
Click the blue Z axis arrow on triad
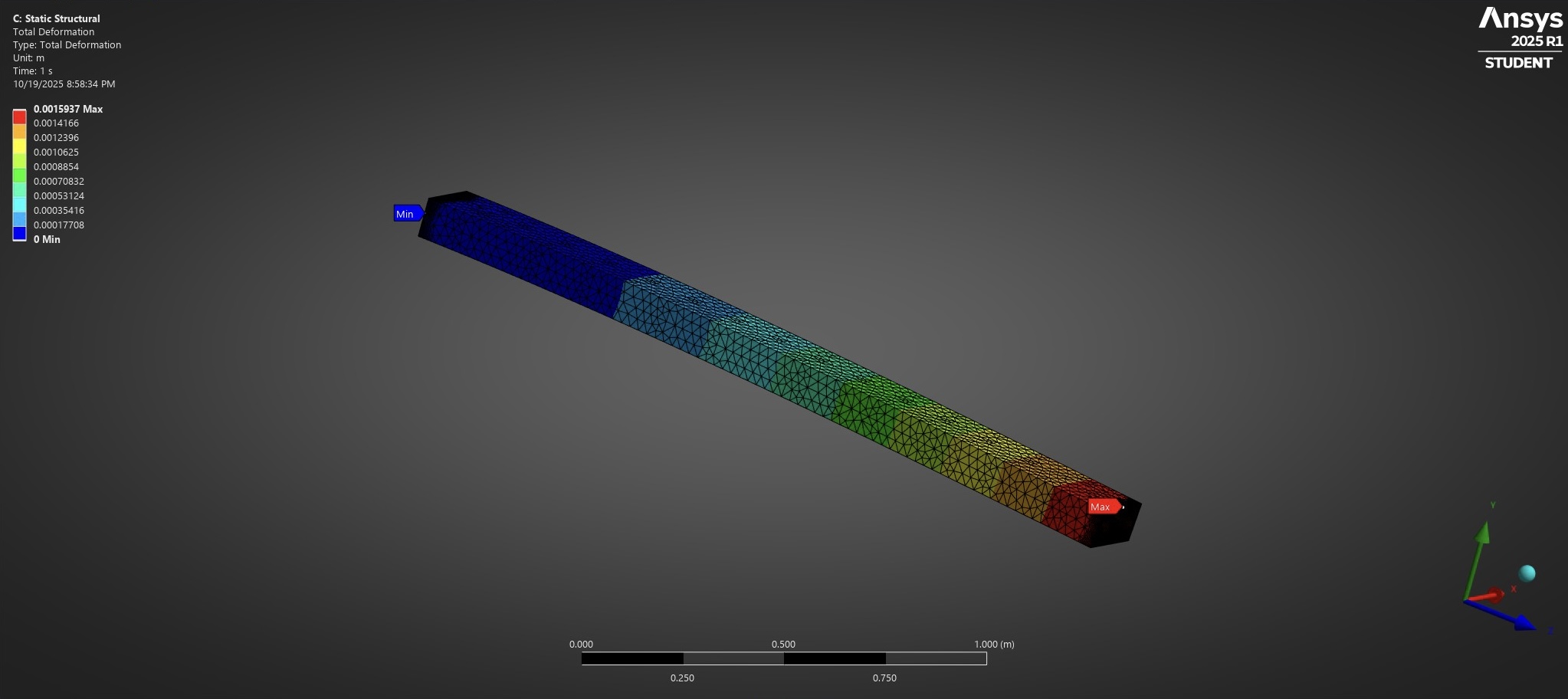coord(1502,616)
